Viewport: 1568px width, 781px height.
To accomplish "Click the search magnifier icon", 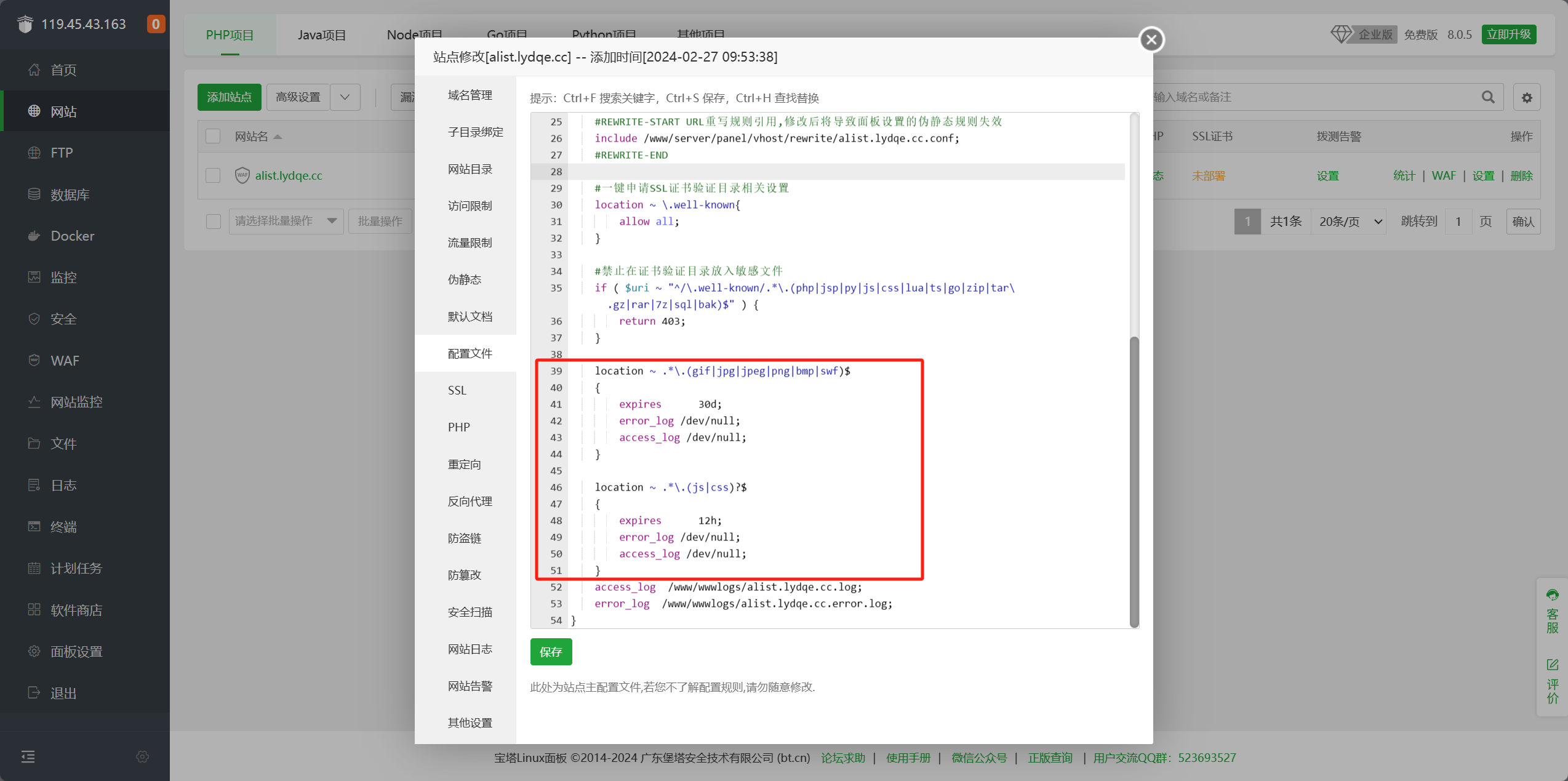I will 1488,97.
